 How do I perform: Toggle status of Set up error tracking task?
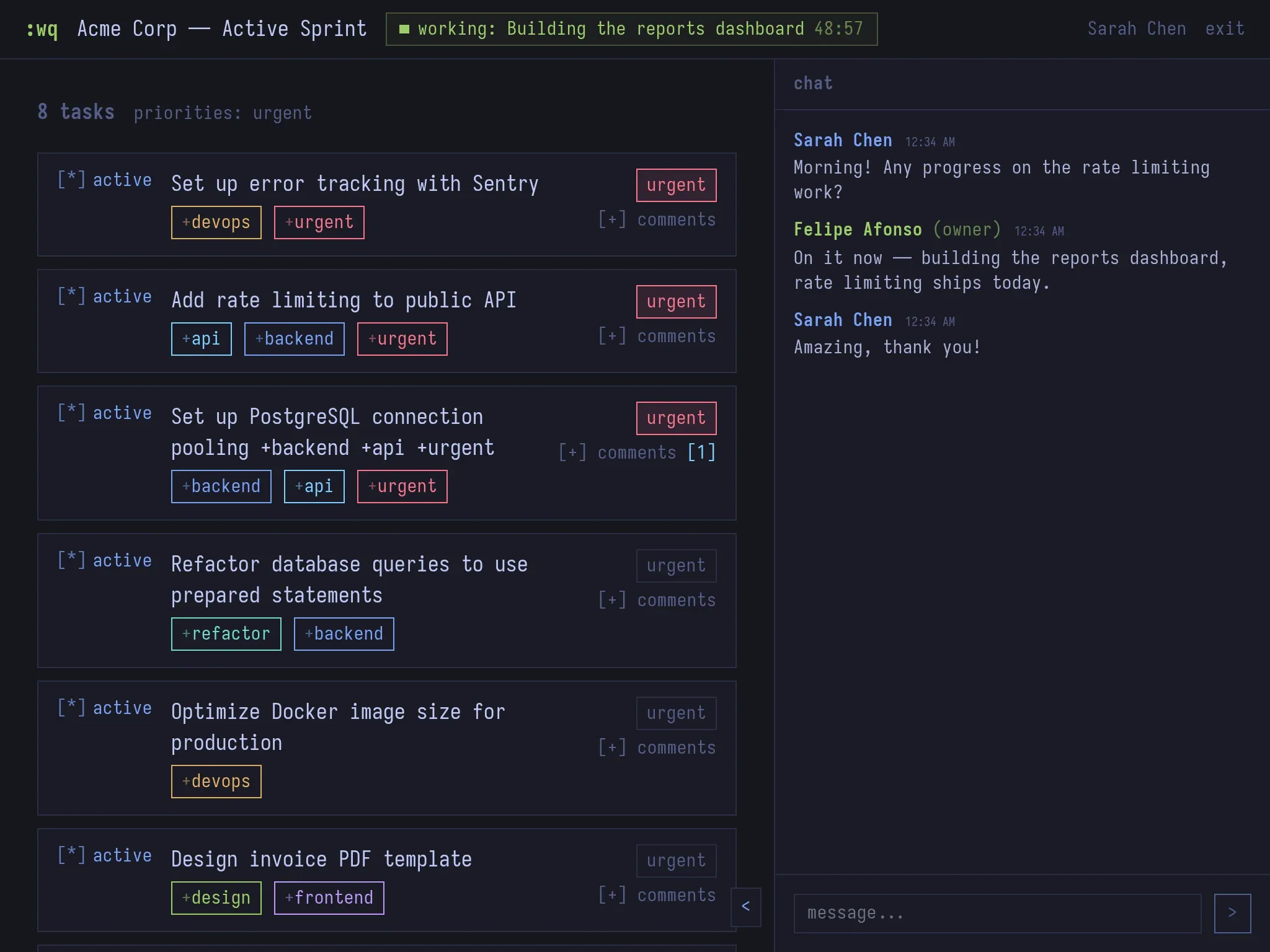click(x=104, y=180)
